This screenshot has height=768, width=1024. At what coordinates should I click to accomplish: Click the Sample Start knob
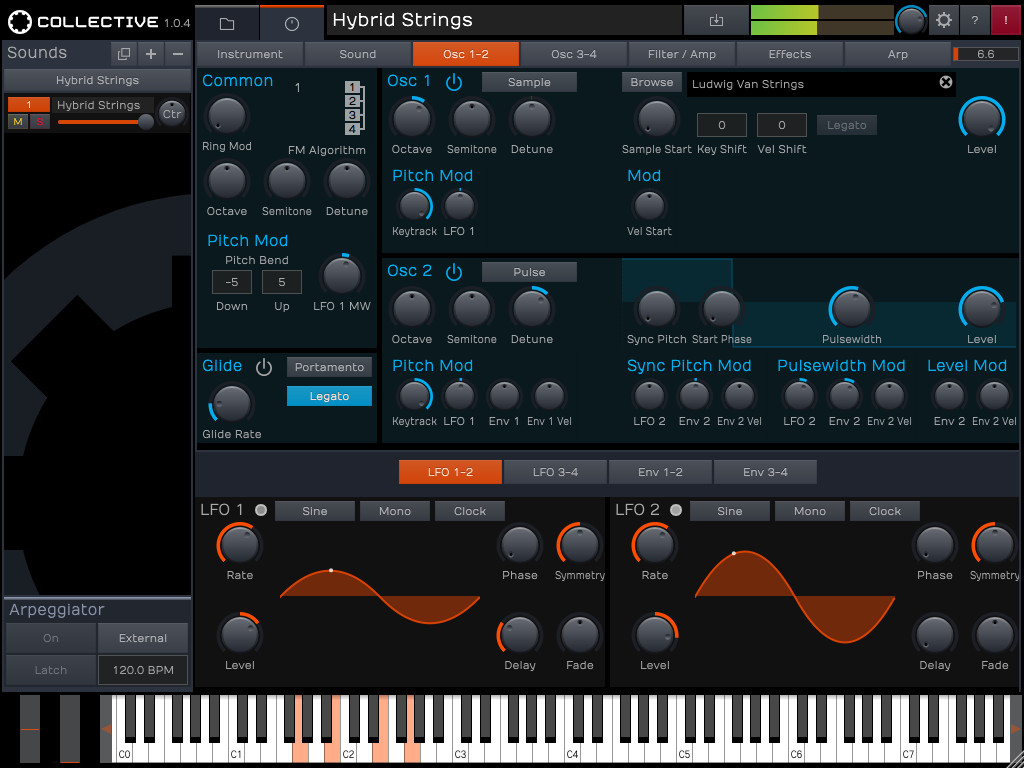tap(656, 119)
